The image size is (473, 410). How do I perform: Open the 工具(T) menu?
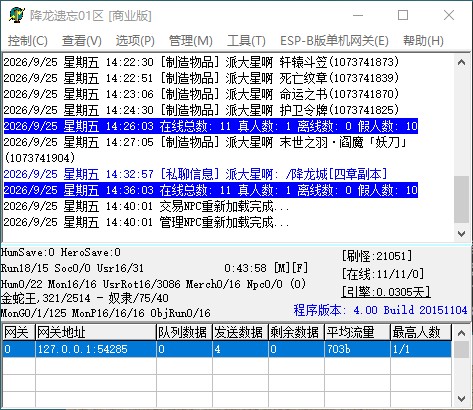point(246,41)
